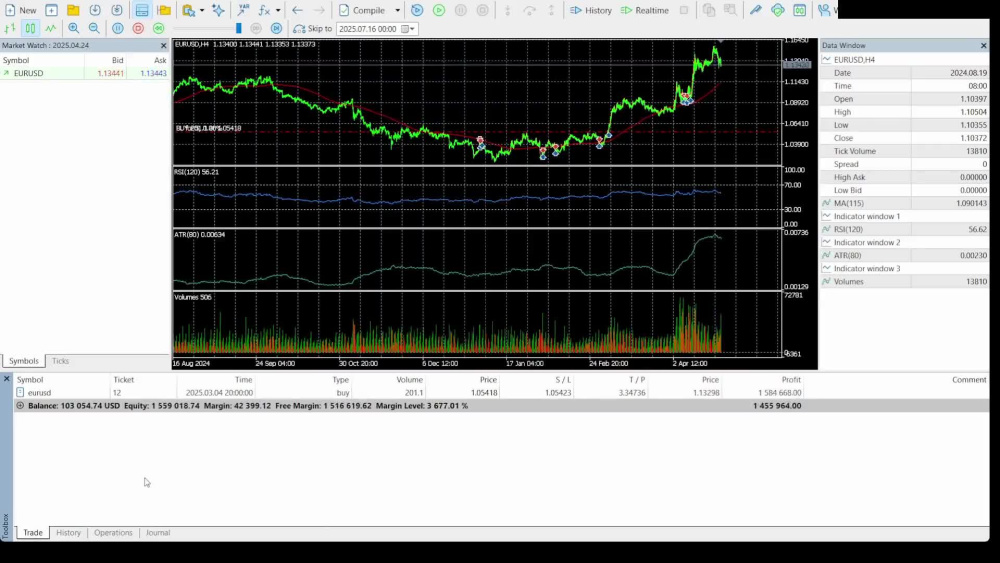Click the Realtime profiling button

pyautogui.click(x=645, y=10)
